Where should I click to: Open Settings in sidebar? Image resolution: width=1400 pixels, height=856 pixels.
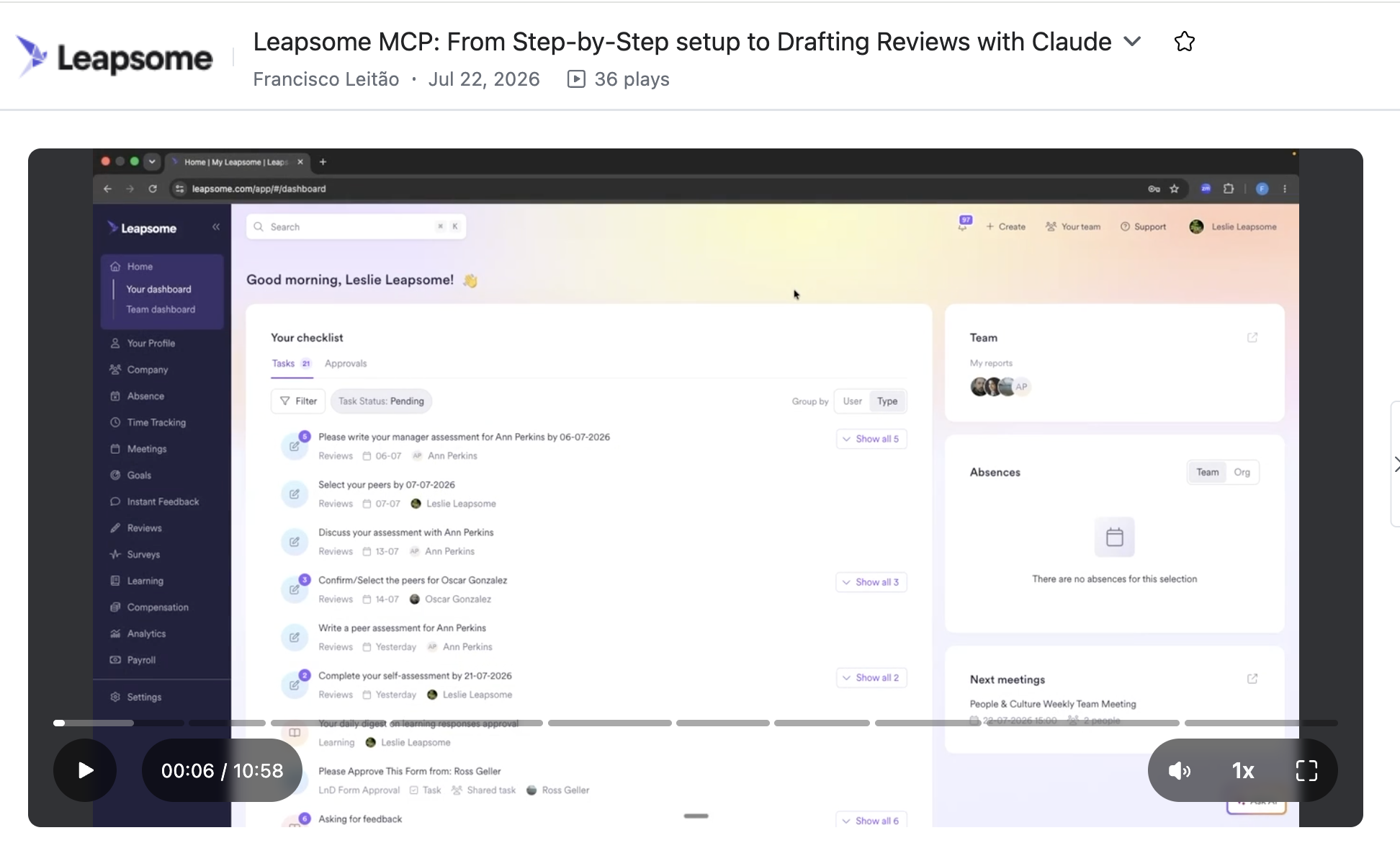pos(144,697)
